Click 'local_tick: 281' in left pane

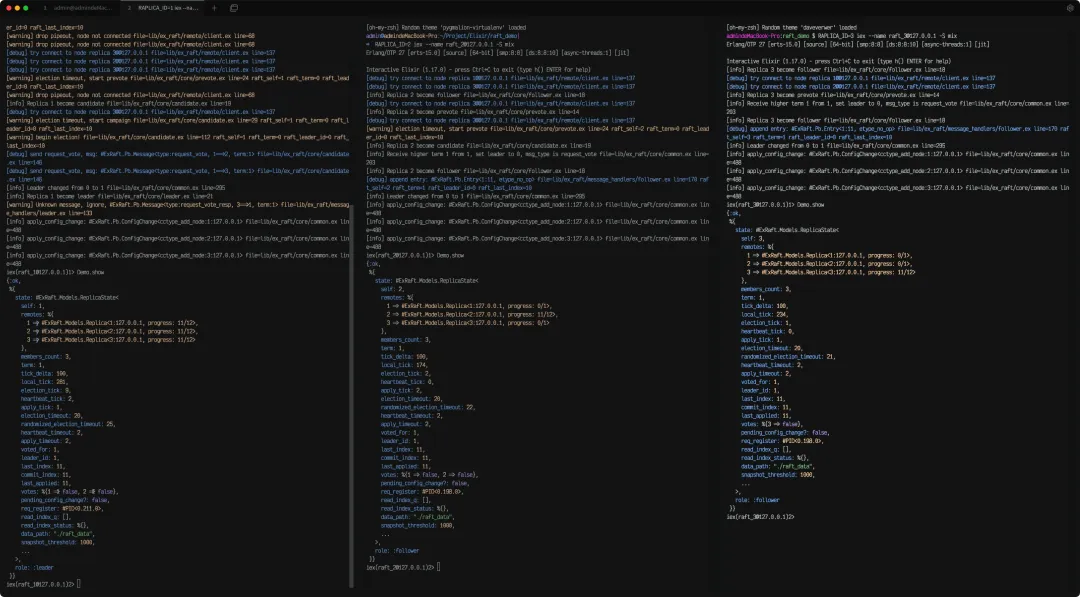(44, 381)
